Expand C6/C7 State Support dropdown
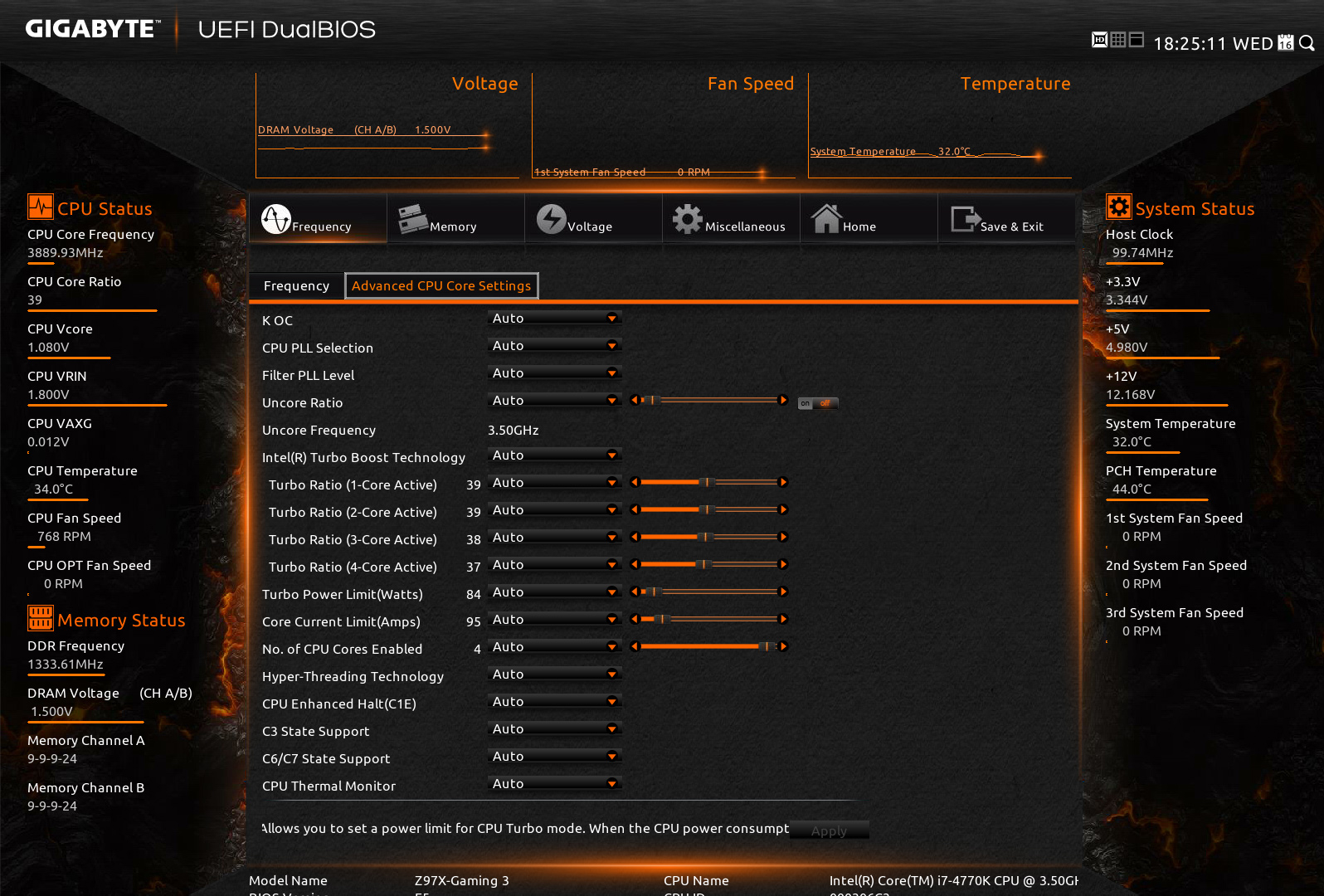 (555, 756)
